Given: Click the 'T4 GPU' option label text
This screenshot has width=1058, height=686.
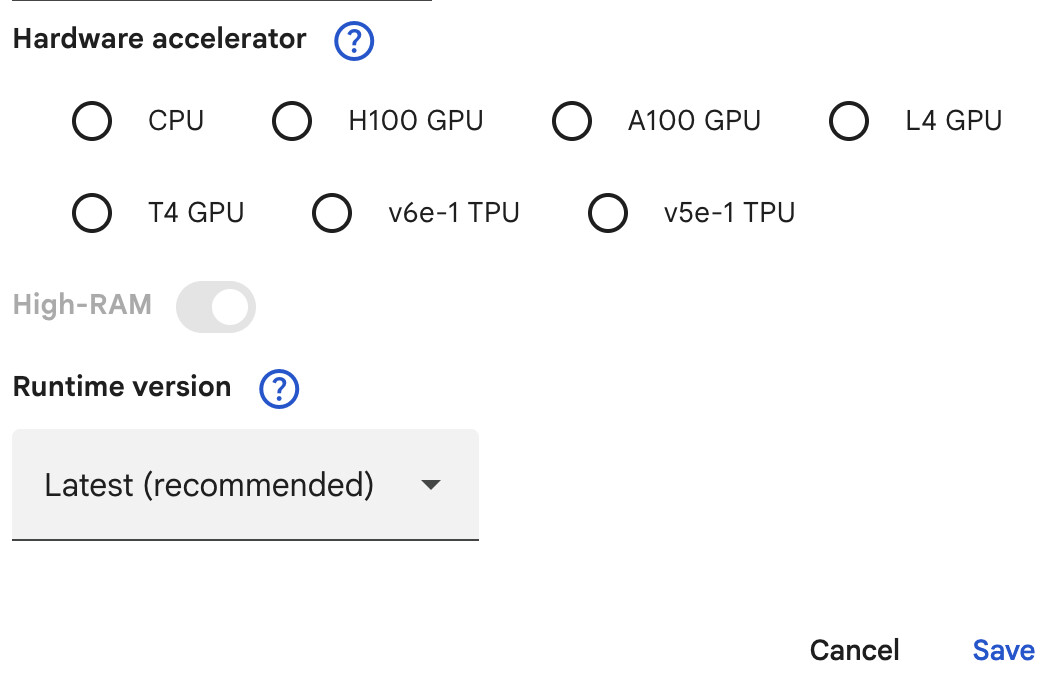Looking at the screenshot, I should click(x=196, y=213).
